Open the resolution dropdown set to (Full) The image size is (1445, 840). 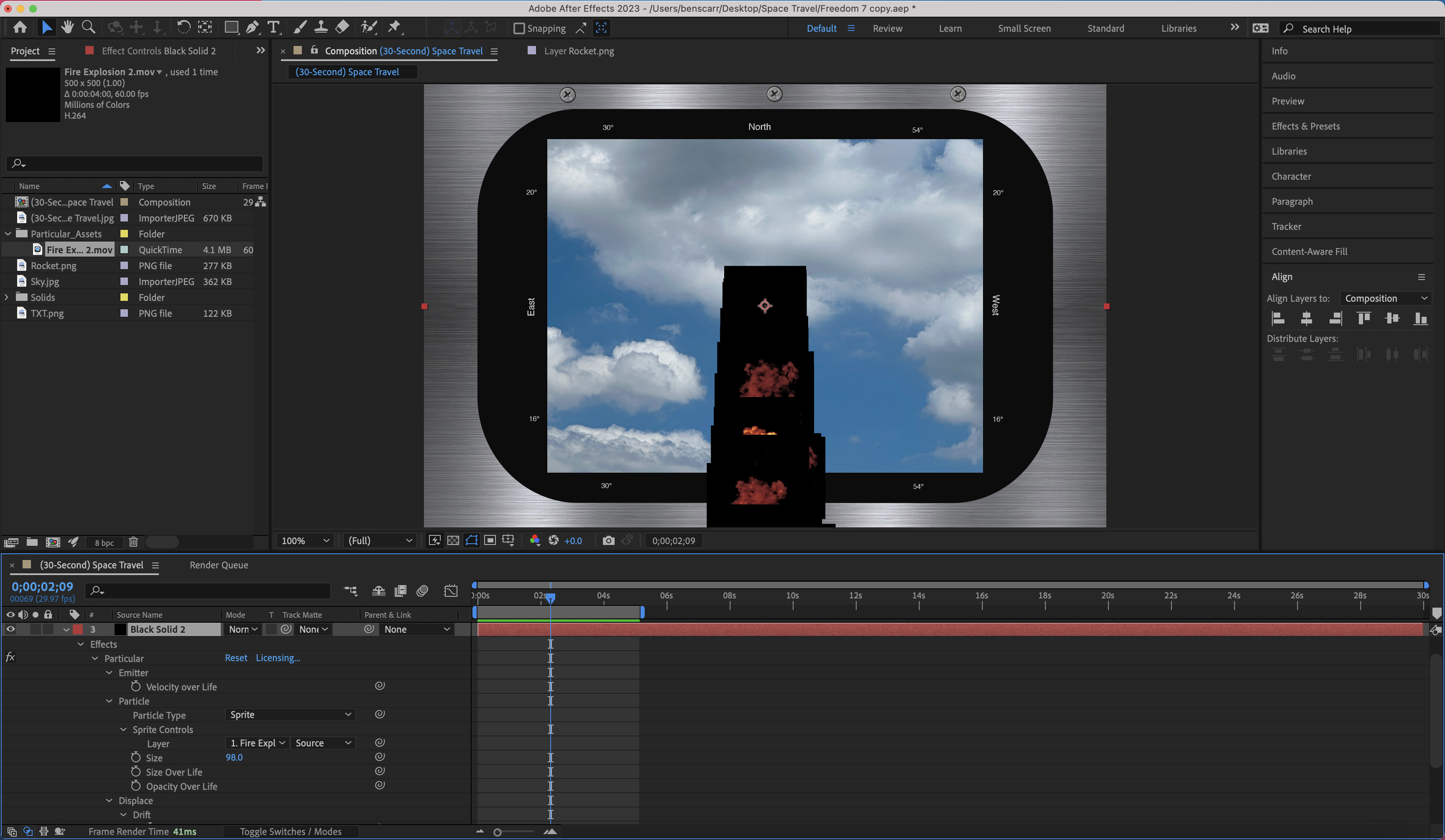pos(378,540)
